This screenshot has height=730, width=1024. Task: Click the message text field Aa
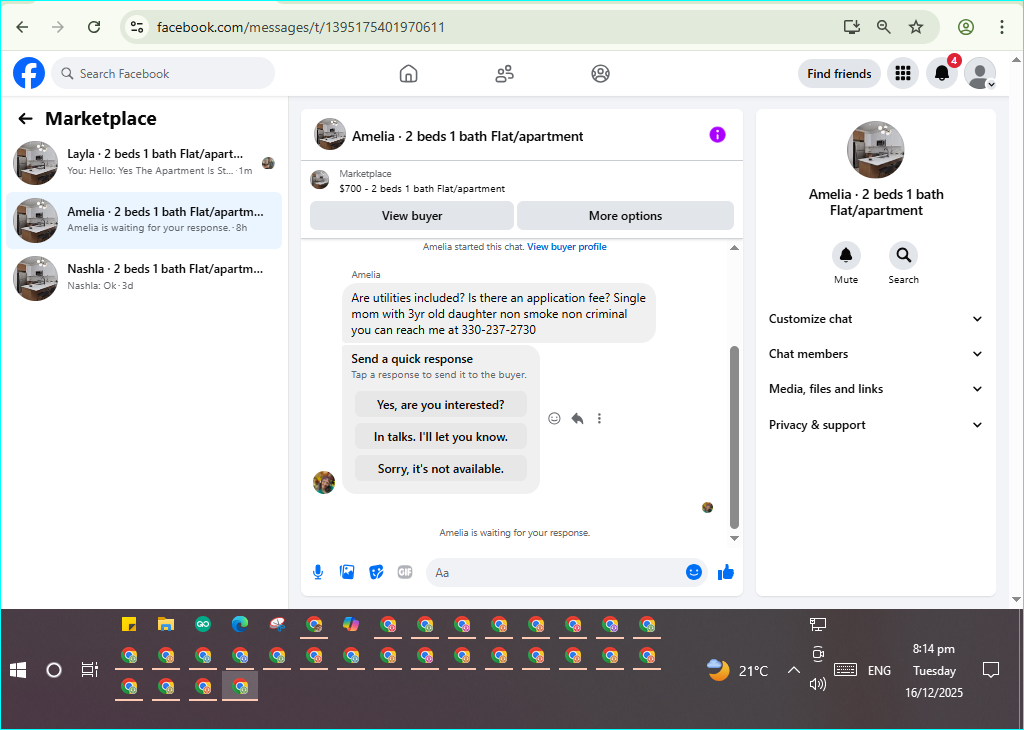(x=555, y=573)
